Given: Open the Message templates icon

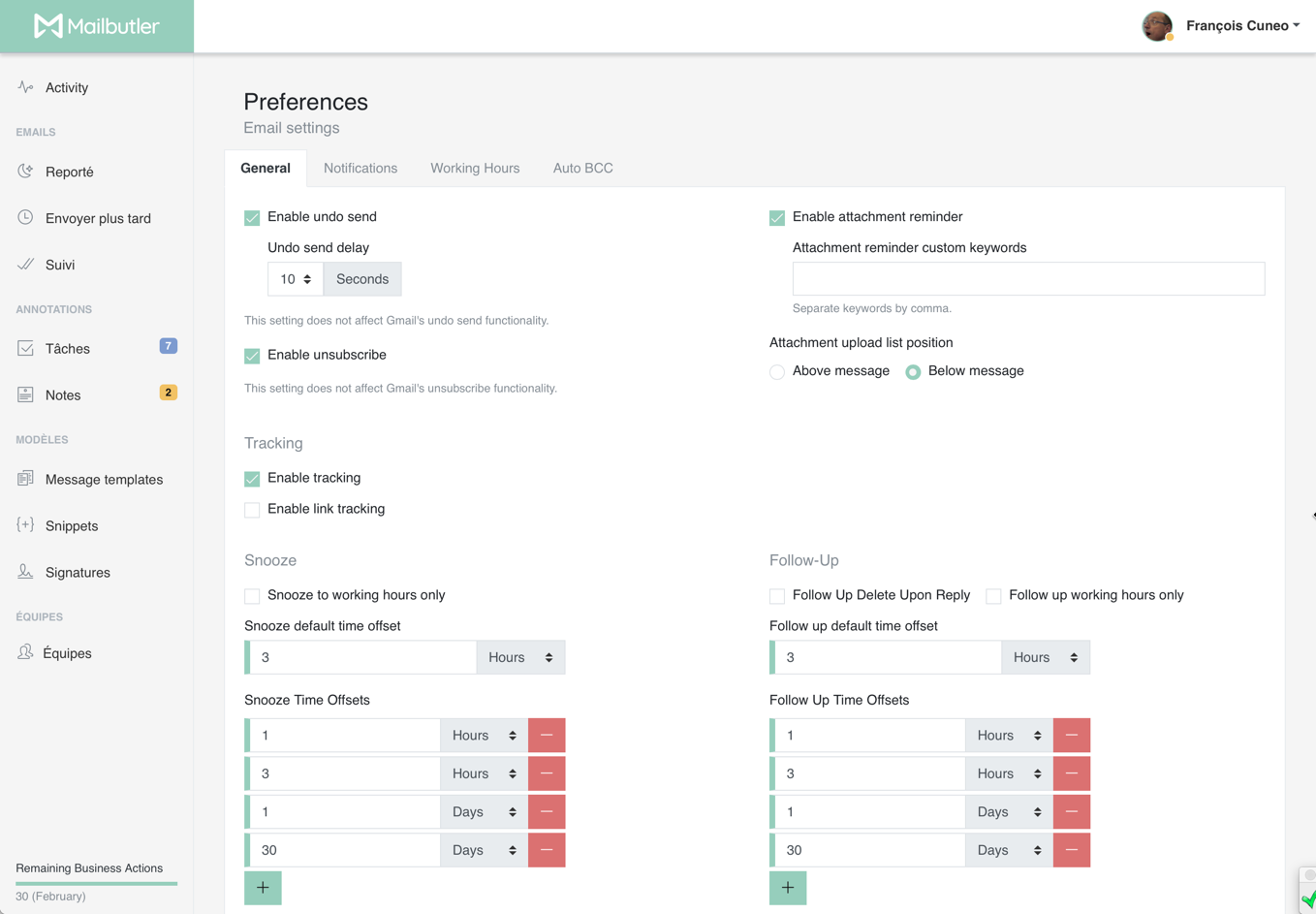Looking at the screenshot, I should pyautogui.click(x=25, y=479).
